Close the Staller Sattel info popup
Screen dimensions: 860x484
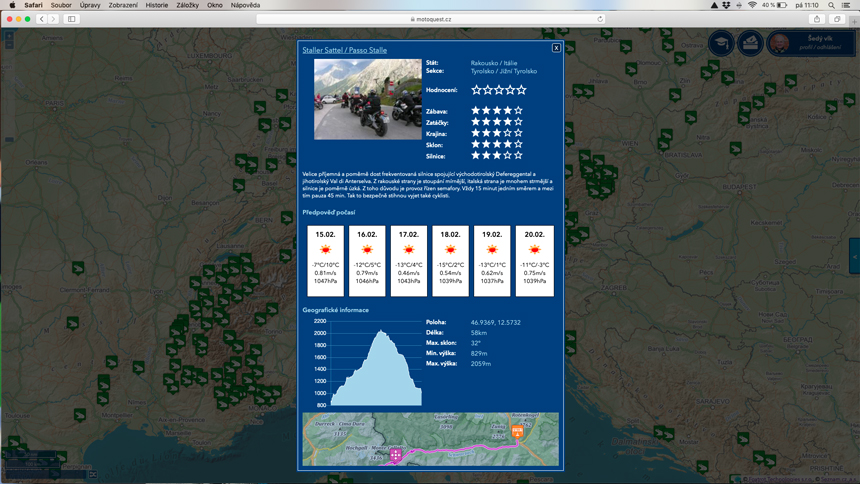coord(556,48)
